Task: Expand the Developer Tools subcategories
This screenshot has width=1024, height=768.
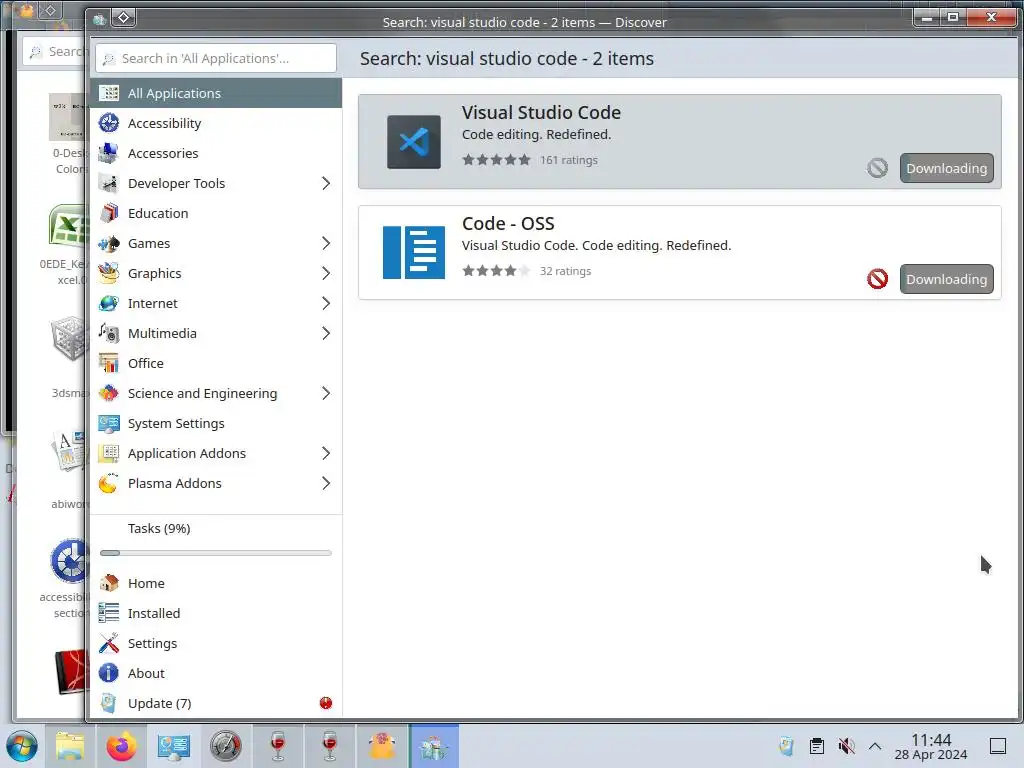Action: click(326, 184)
